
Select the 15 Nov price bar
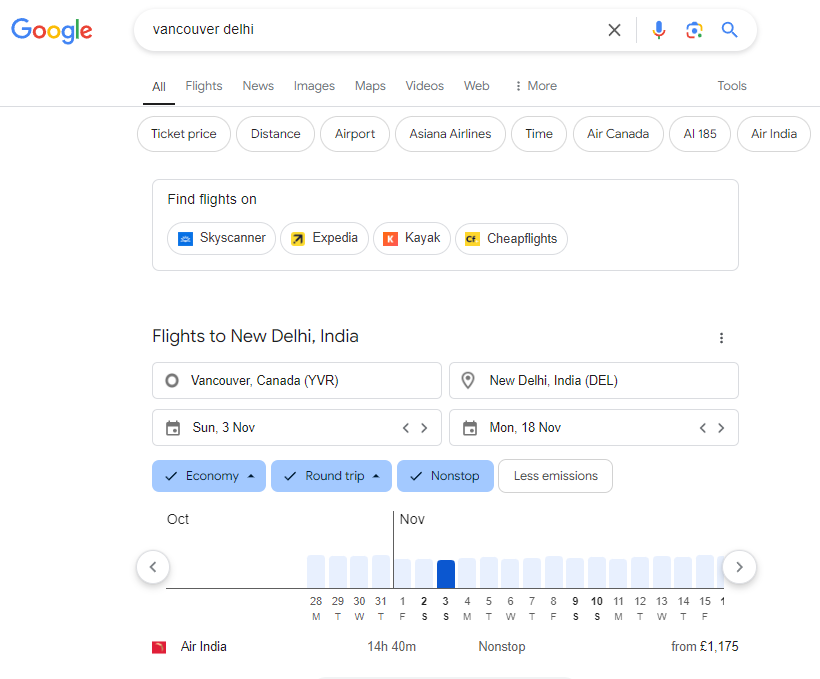coord(705,572)
